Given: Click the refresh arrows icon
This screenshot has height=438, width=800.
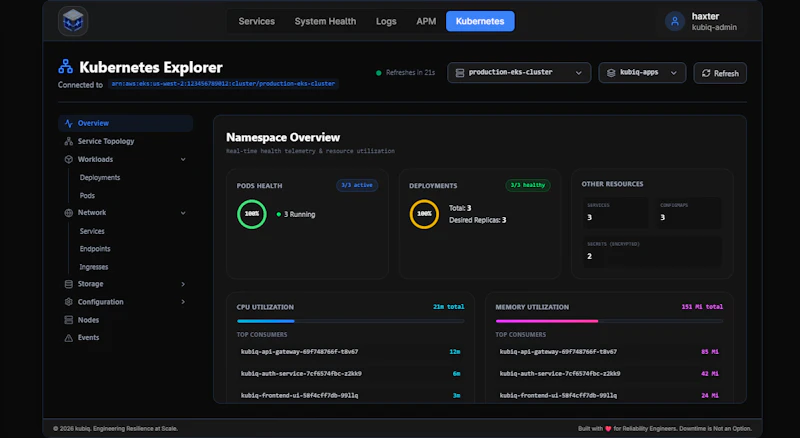Looking at the screenshot, I should point(706,73).
